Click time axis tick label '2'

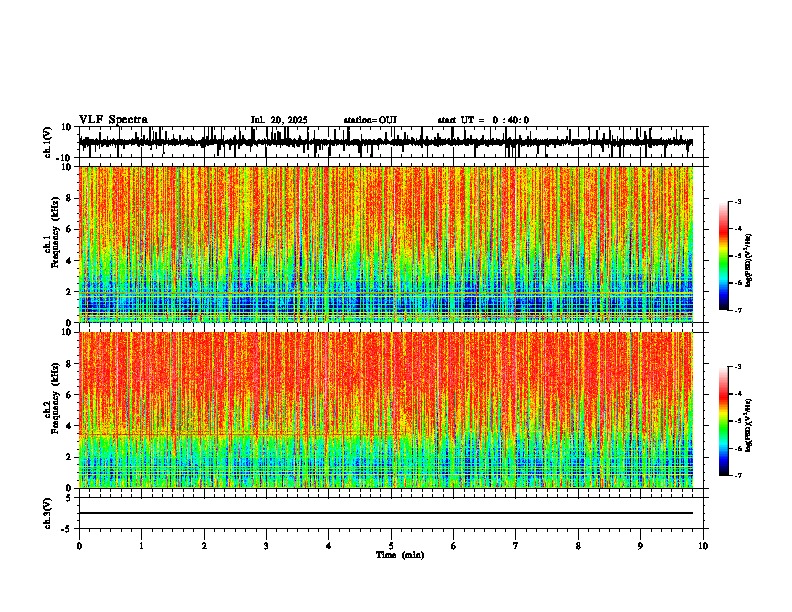coord(204,546)
